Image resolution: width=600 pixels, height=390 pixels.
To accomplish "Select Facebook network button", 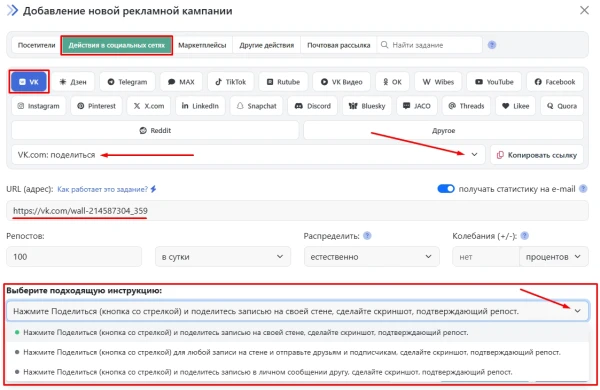I will [x=555, y=82].
